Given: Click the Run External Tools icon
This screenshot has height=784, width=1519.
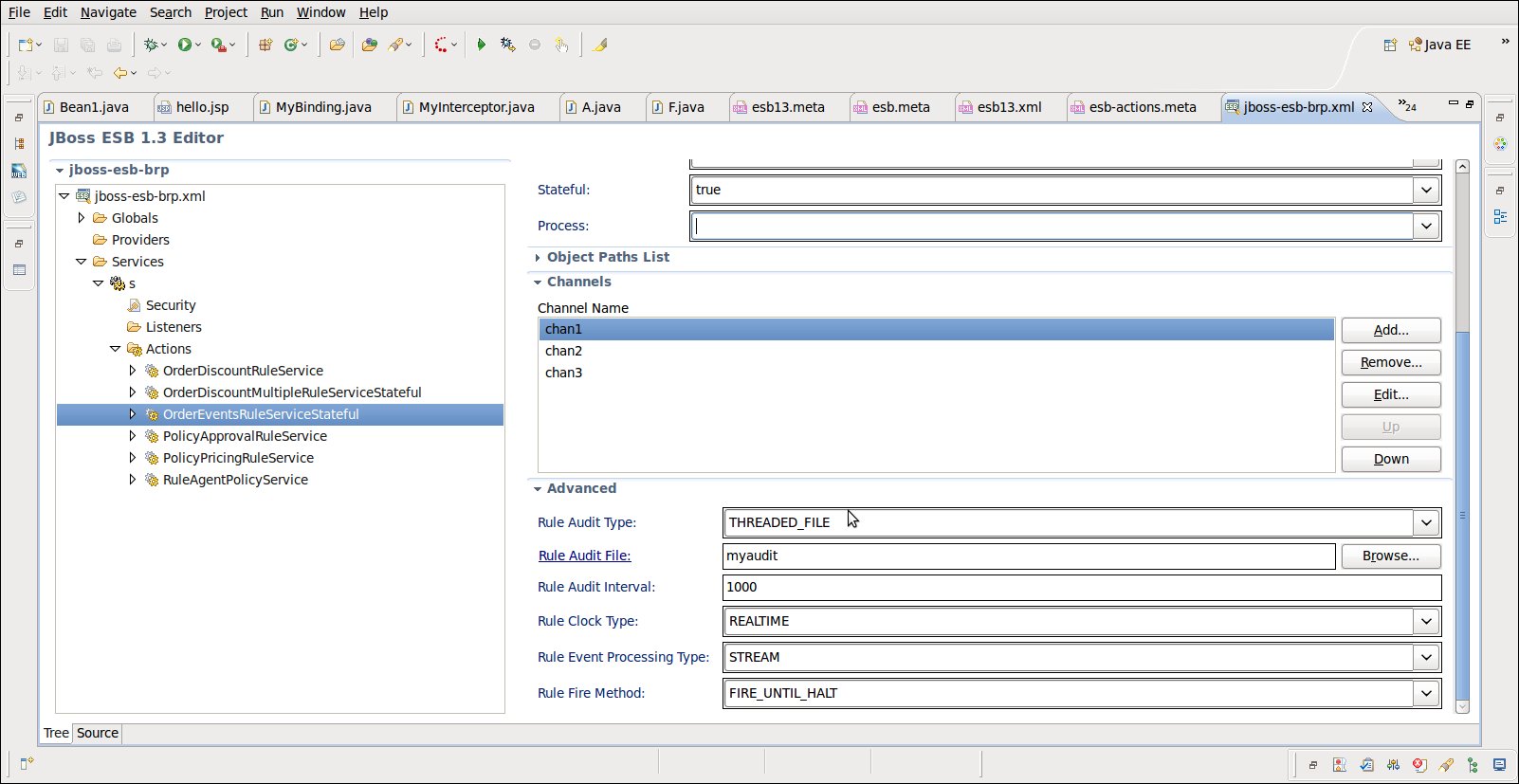Looking at the screenshot, I should [x=218, y=45].
